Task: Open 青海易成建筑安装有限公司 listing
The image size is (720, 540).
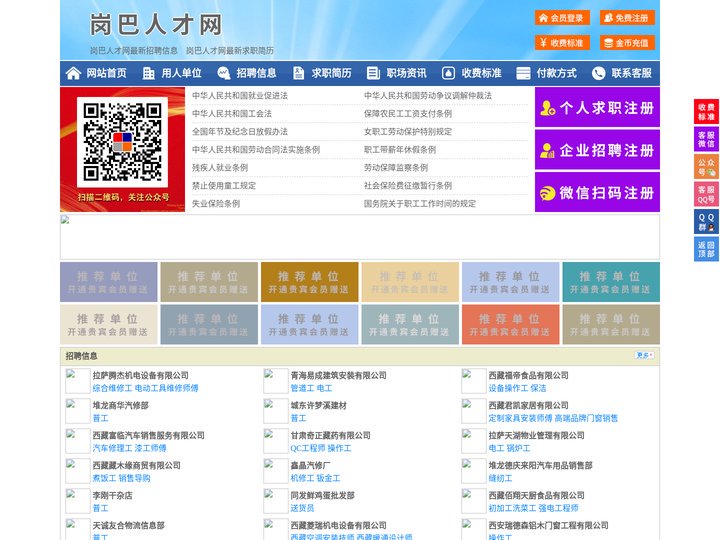Action: [x=338, y=375]
